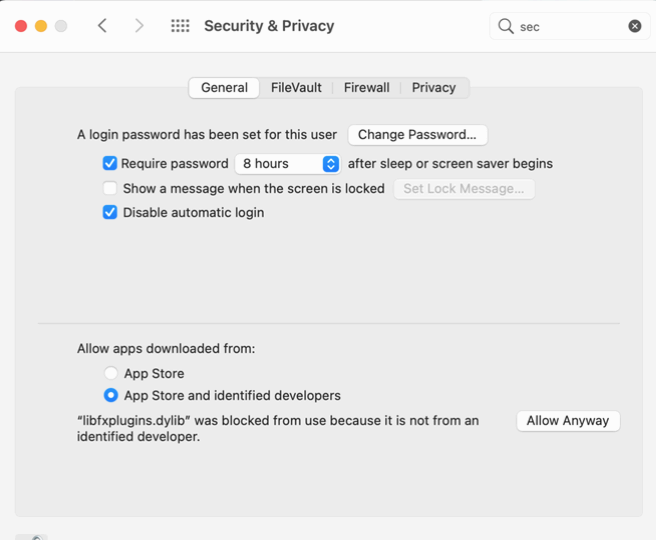656x540 pixels.
Task: Switch to the General tab
Action: point(224,88)
